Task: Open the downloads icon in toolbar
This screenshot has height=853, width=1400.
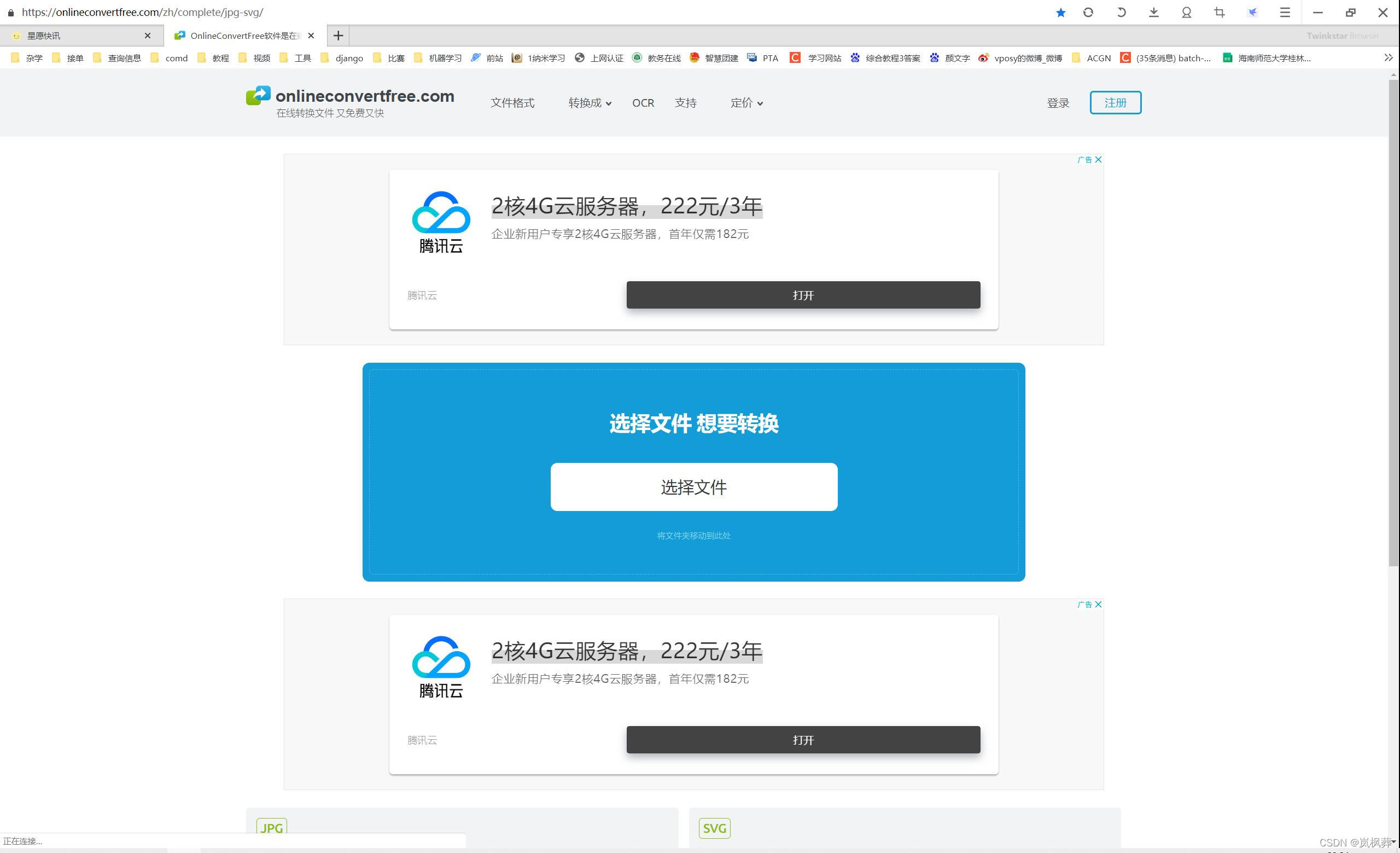Action: pyautogui.click(x=1153, y=13)
